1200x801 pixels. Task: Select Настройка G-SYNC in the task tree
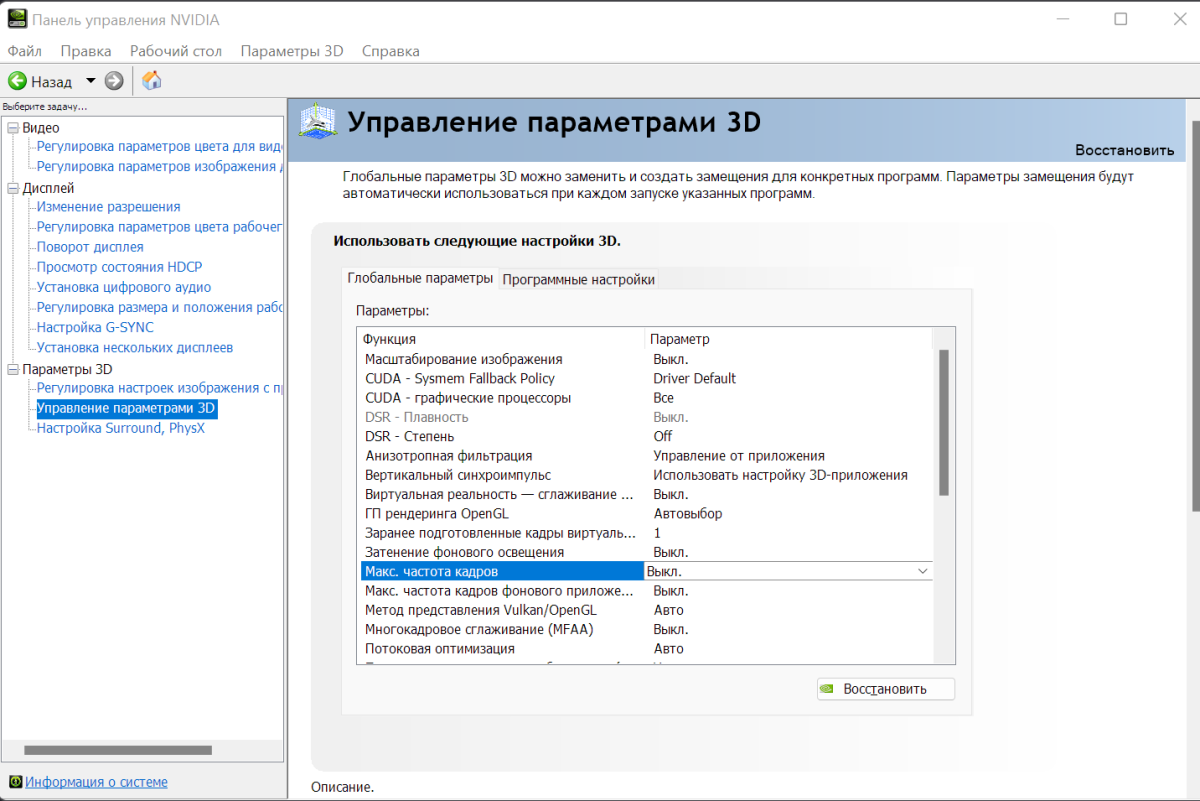click(x=95, y=327)
